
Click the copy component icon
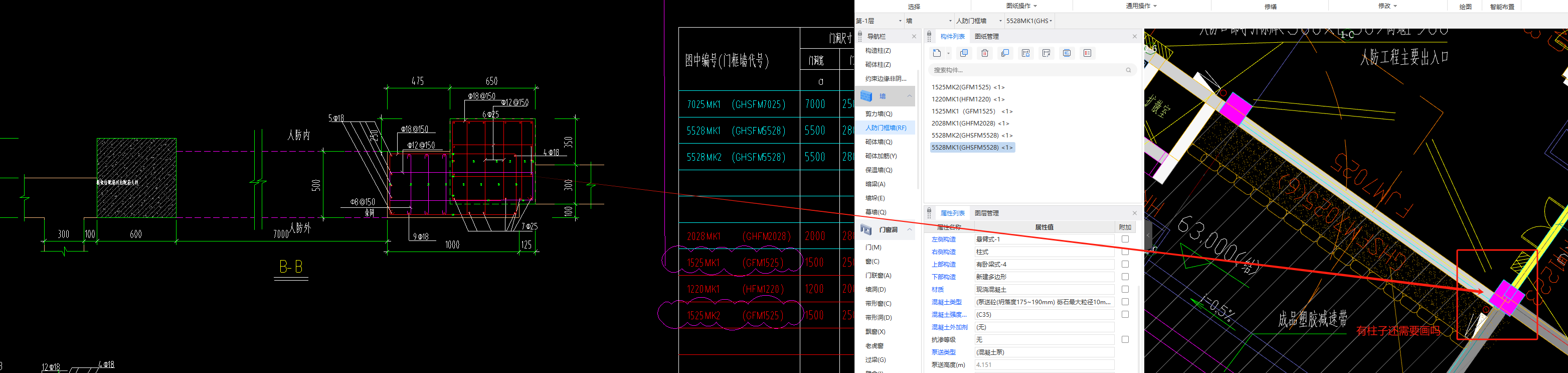(x=964, y=53)
